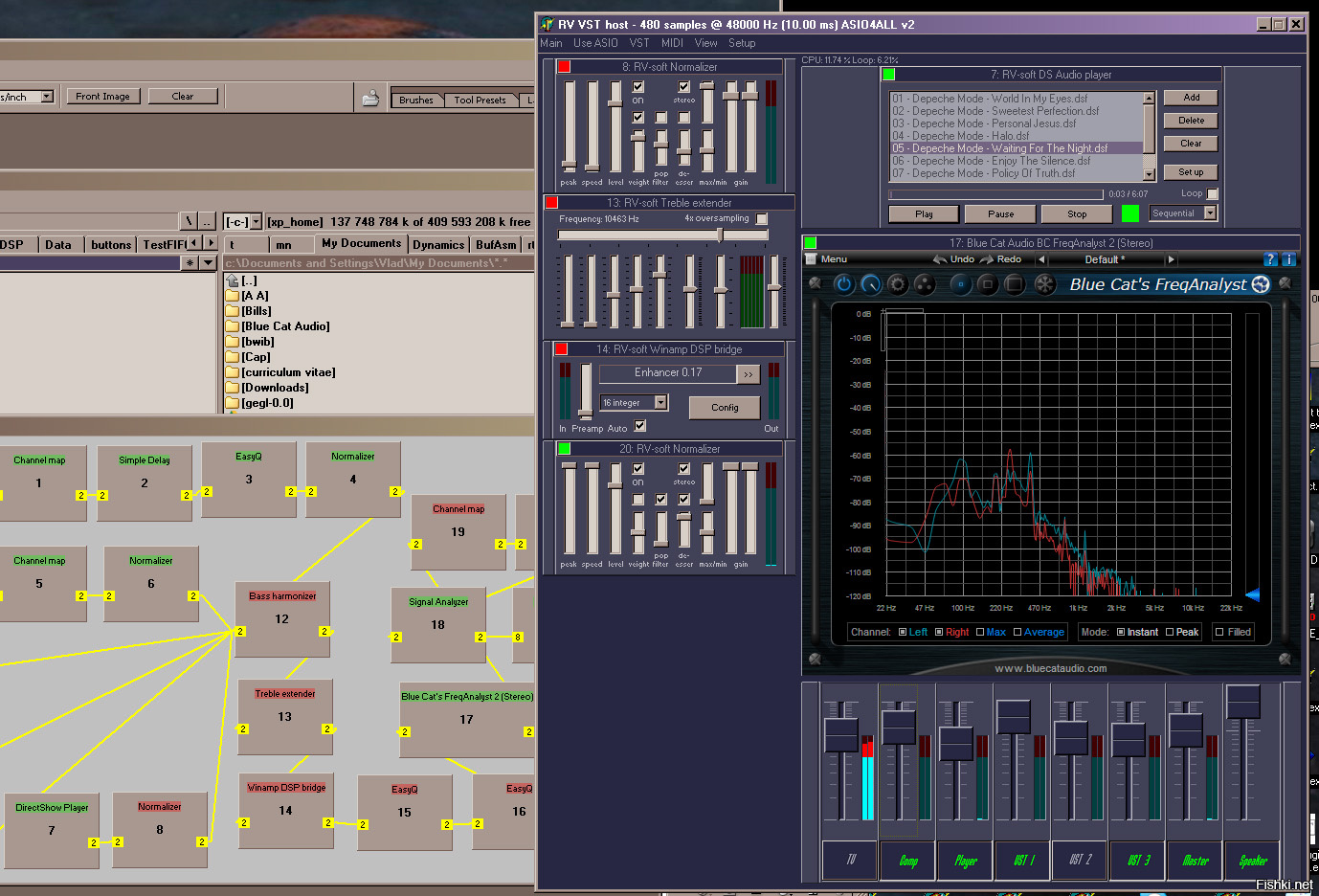Toggle the Peak mode checkbox

pos(1170,632)
